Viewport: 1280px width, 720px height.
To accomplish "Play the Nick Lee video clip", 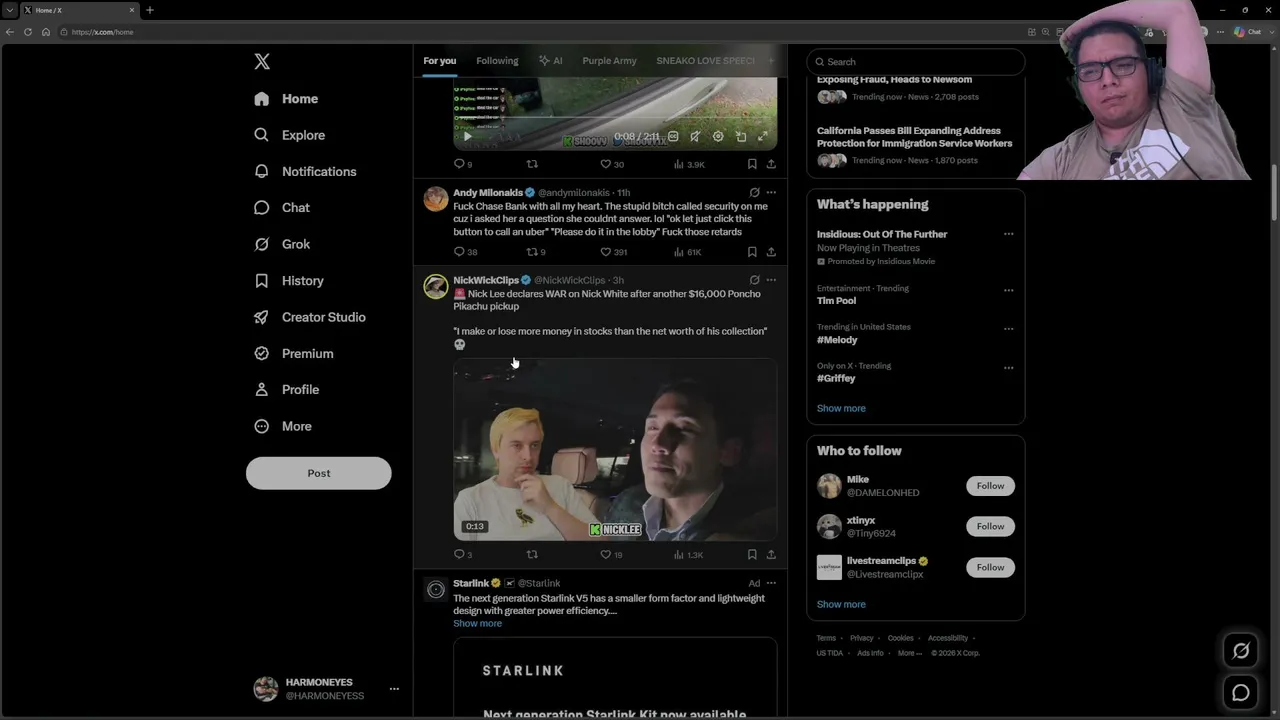I will [x=615, y=450].
